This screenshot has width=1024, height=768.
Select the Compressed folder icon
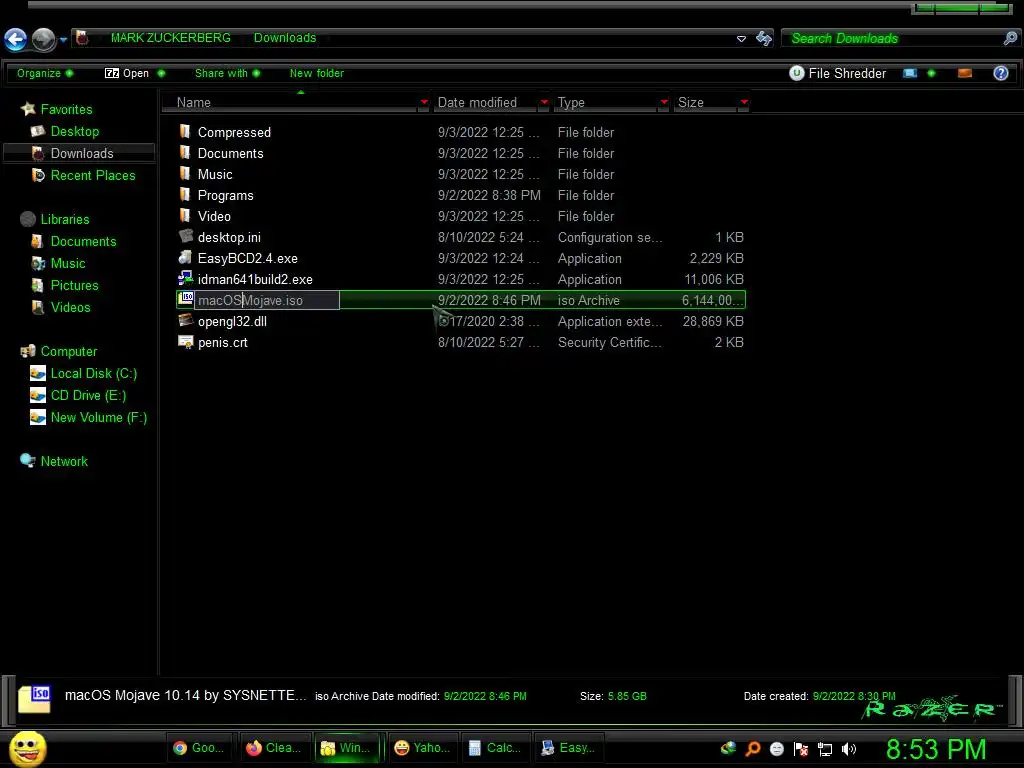point(185,131)
